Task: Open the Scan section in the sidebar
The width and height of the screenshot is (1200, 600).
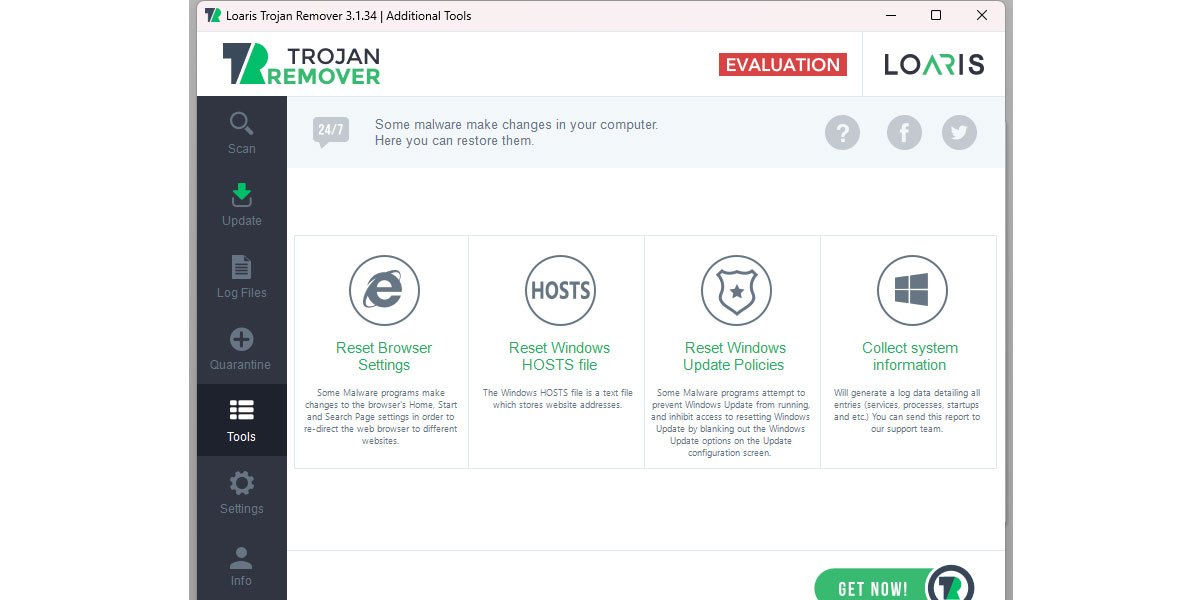Action: (241, 133)
